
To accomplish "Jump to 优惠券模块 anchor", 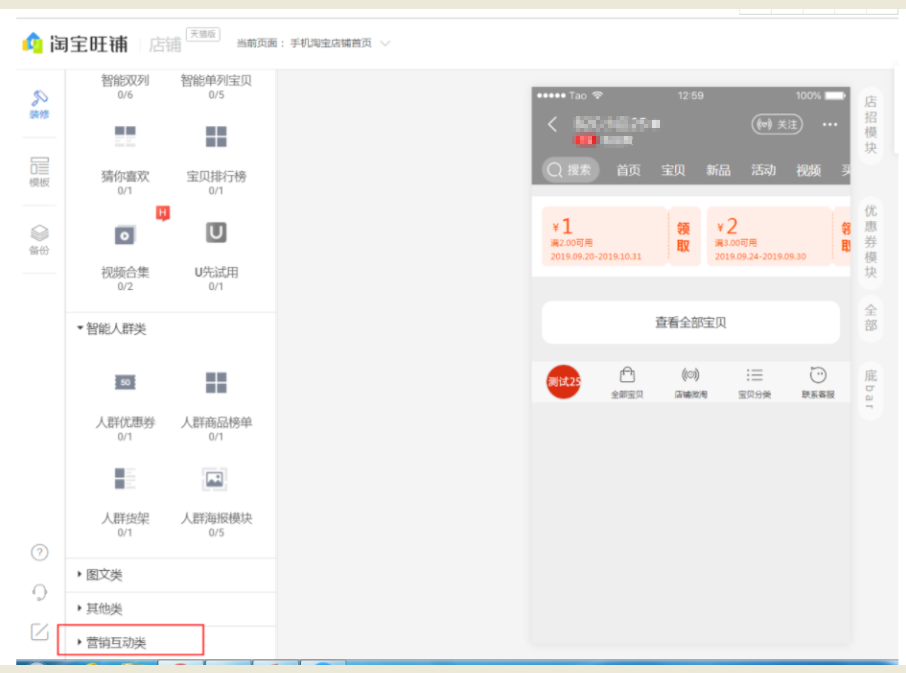I will (871, 241).
